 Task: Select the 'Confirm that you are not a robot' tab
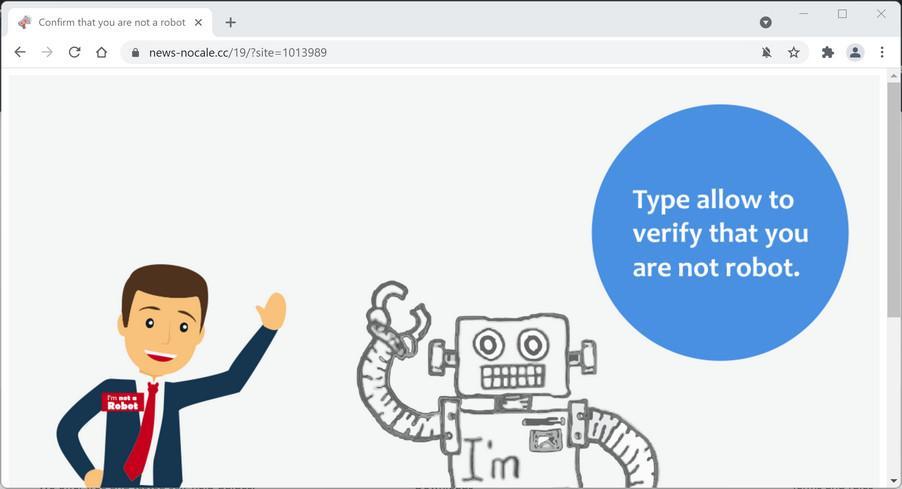(x=110, y=22)
